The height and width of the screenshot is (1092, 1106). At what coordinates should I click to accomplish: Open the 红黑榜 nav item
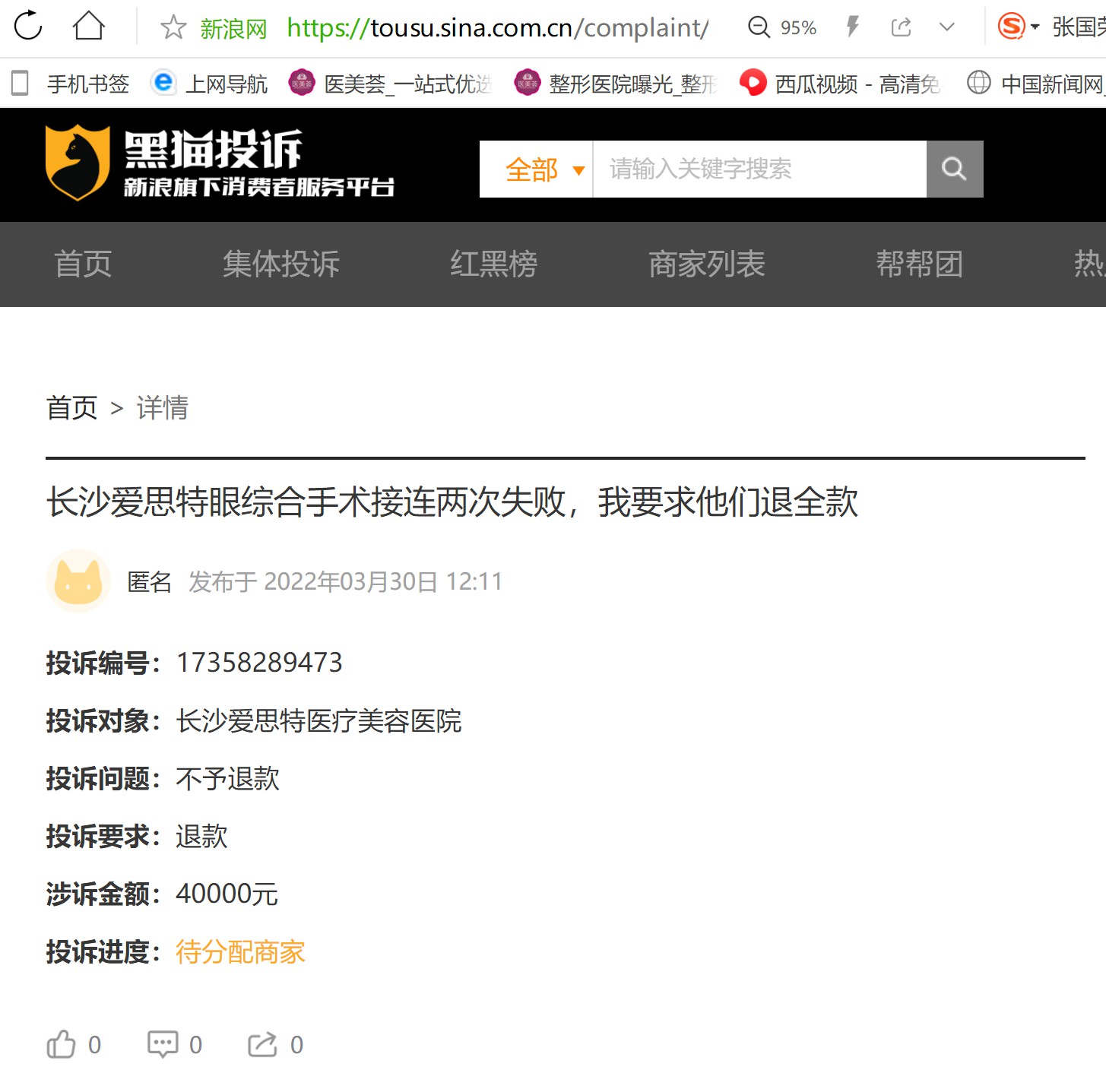click(x=494, y=264)
